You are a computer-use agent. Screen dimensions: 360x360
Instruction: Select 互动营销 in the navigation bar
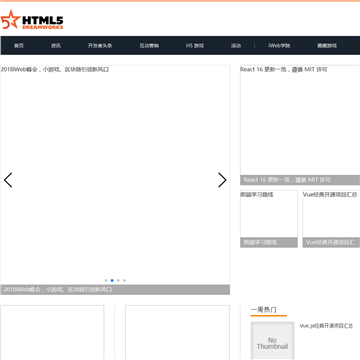click(x=149, y=46)
